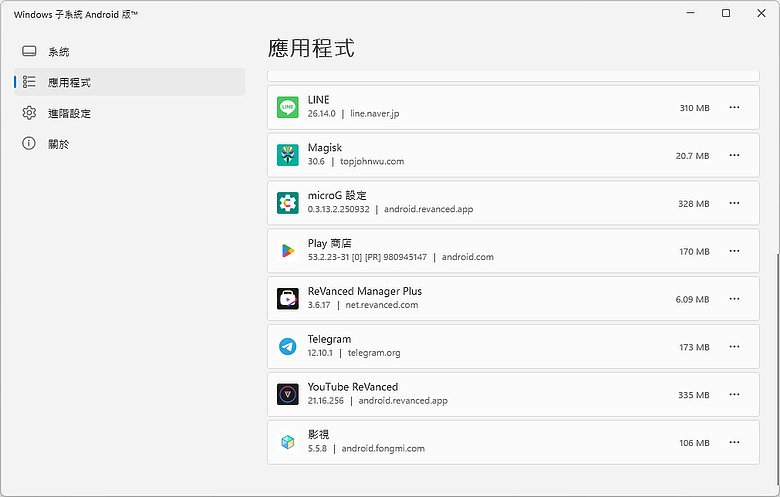Image resolution: width=780 pixels, height=497 pixels.
Task: Click the 應用程式 page heading
Action: coord(311,49)
